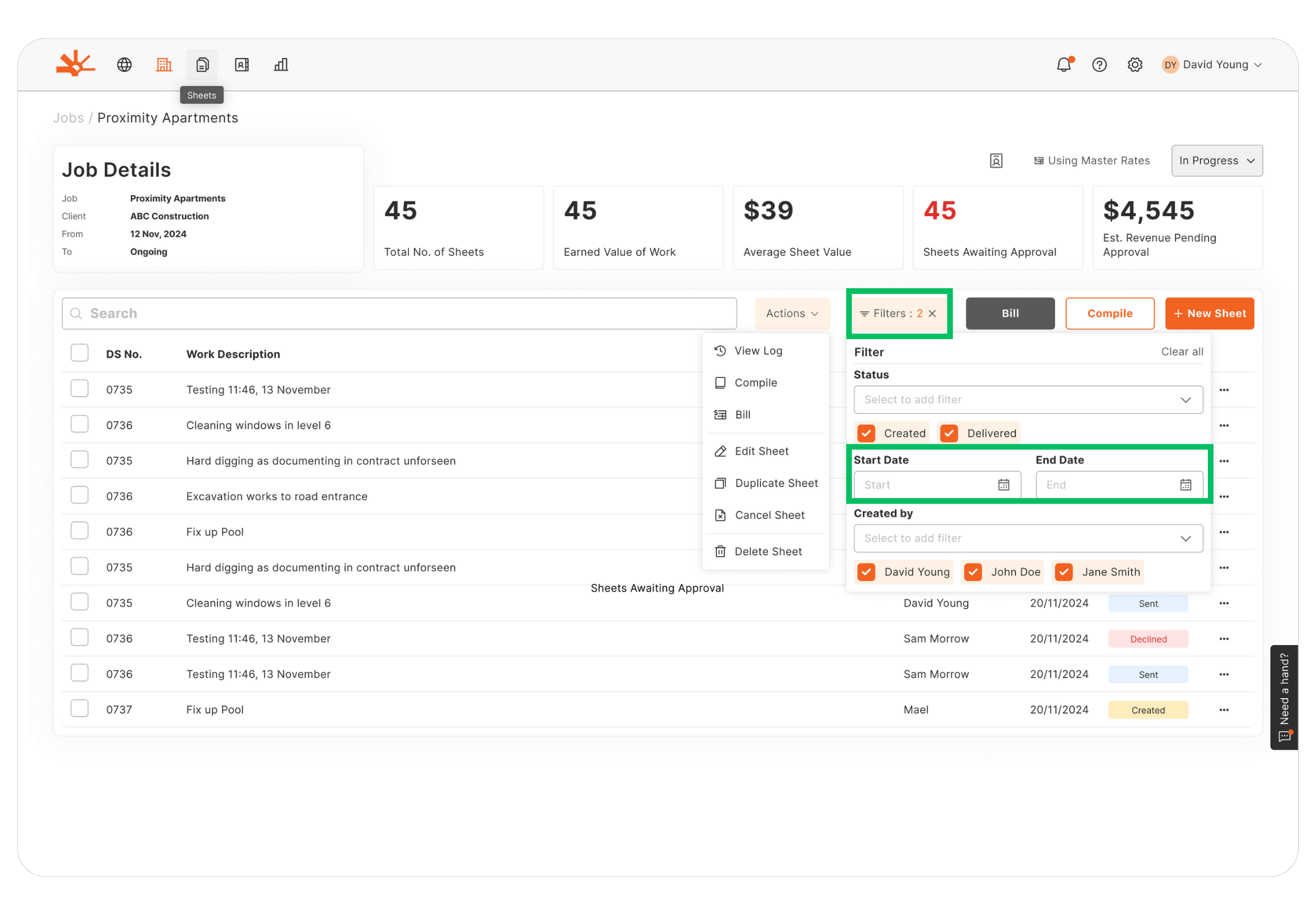The width and height of the screenshot is (1316, 915).
Task: Click the Start Date calendar icon
Action: pyautogui.click(x=1003, y=485)
